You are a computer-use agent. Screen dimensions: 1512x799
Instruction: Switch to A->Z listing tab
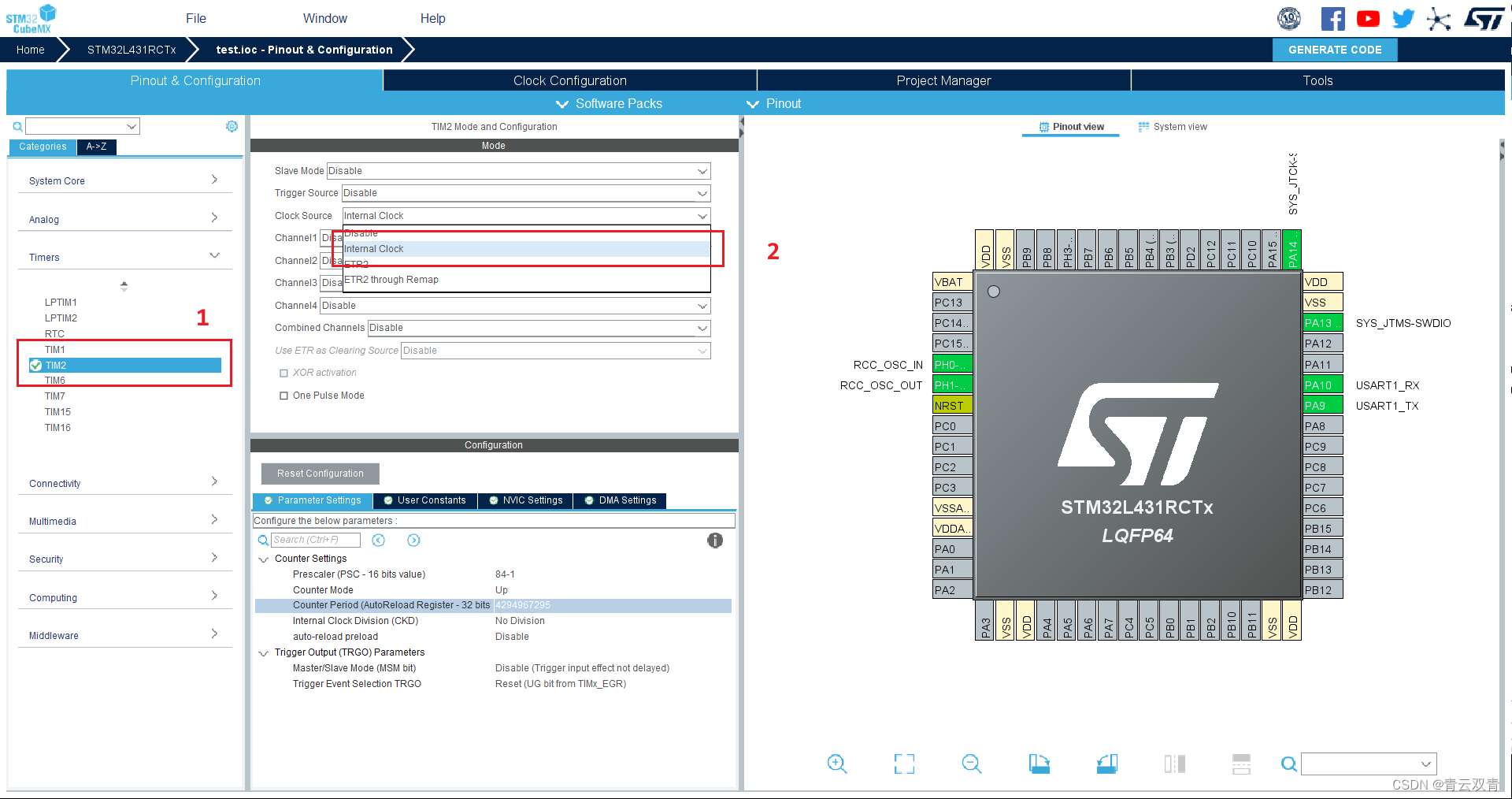coord(97,147)
